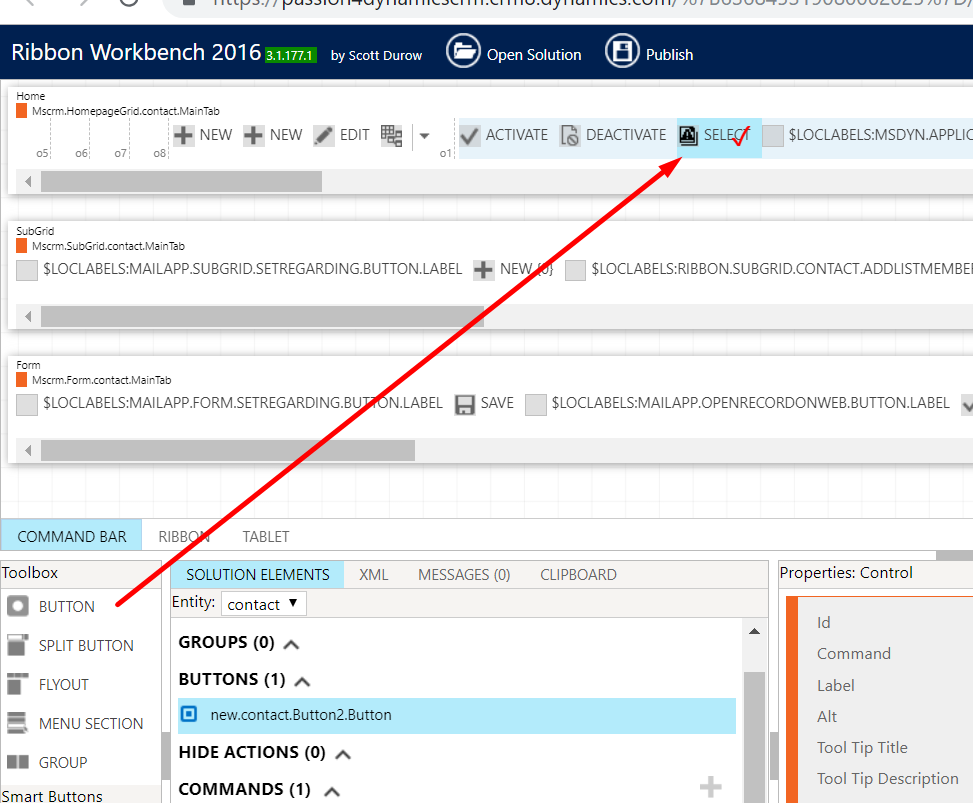Click the Open Solution icon

[x=463, y=52]
